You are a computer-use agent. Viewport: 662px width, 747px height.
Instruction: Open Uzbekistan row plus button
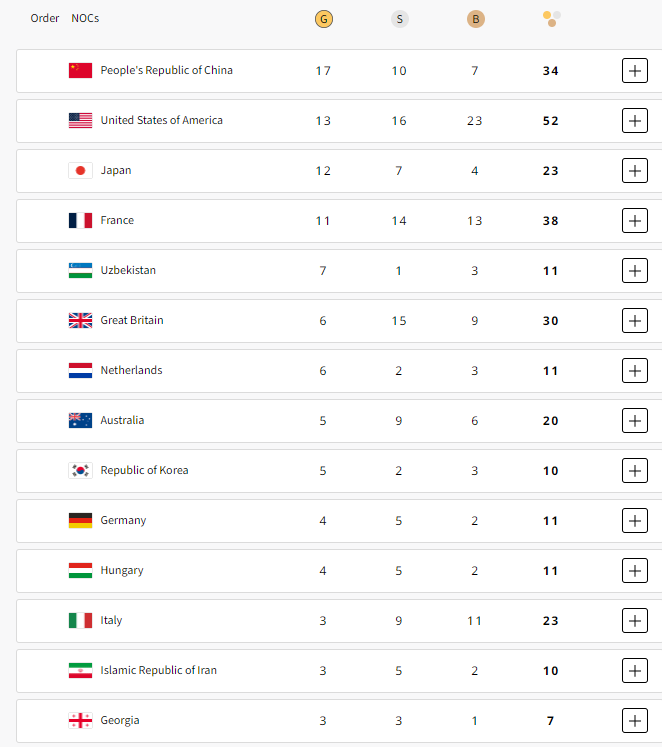634,271
